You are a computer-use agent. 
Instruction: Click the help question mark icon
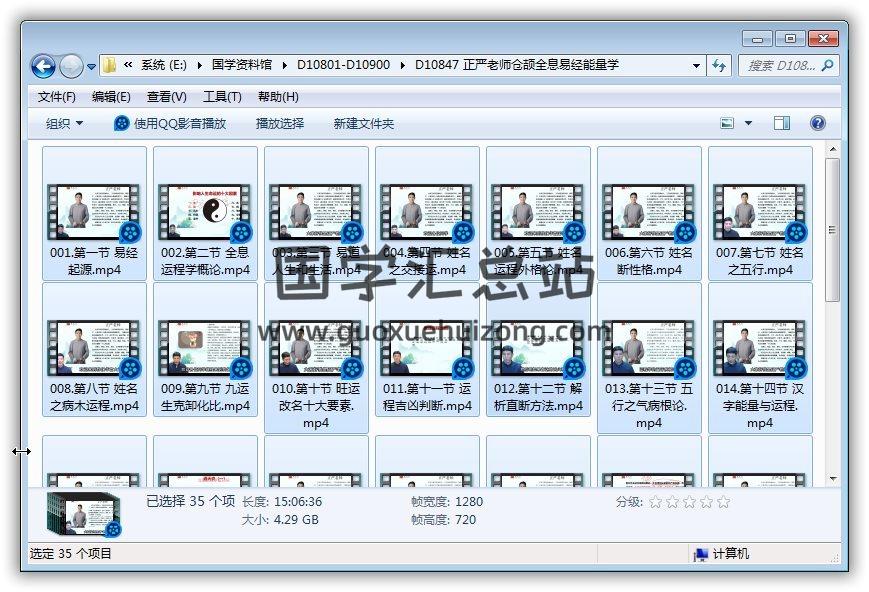[x=817, y=123]
